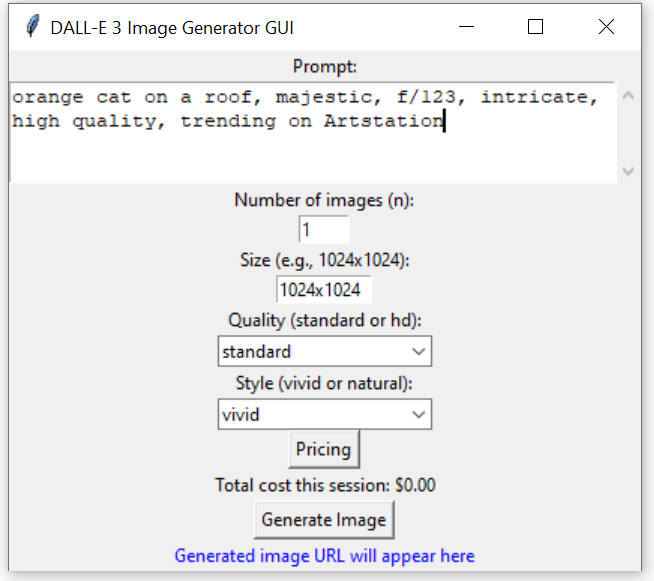Click the Generate Image button

click(324, 520)
